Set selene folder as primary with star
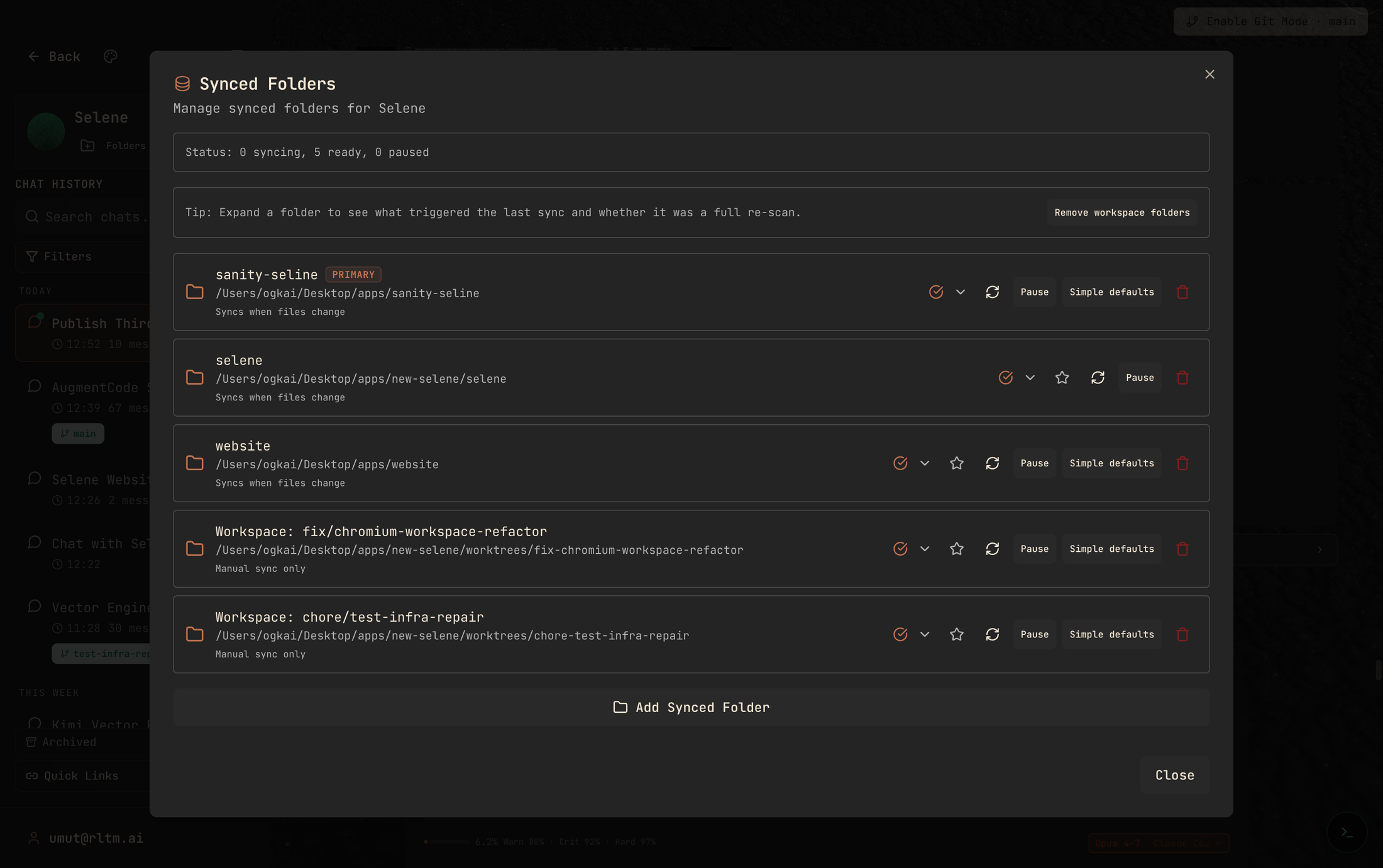Image resolution: width=1383 pixels, height=868 pixels. click(x=1062, y=378)
